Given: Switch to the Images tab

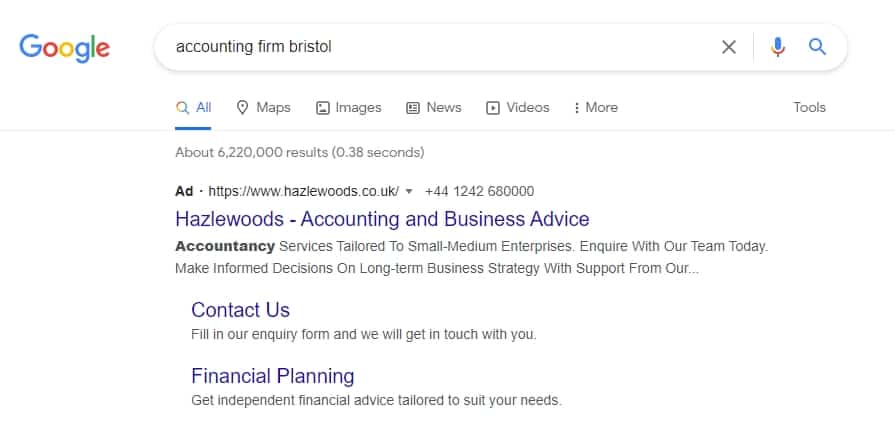Looking at the screenshot, I should coord(358,108).
